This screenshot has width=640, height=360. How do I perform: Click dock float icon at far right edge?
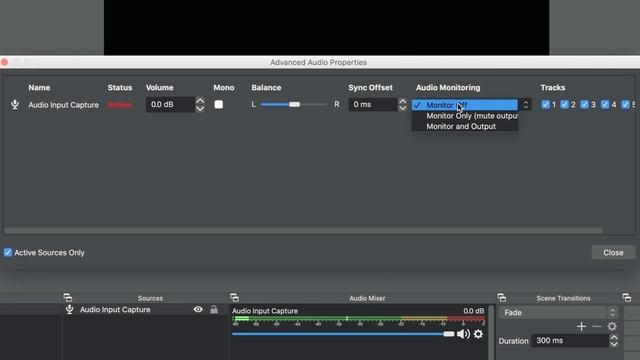(x=627, y=298)
